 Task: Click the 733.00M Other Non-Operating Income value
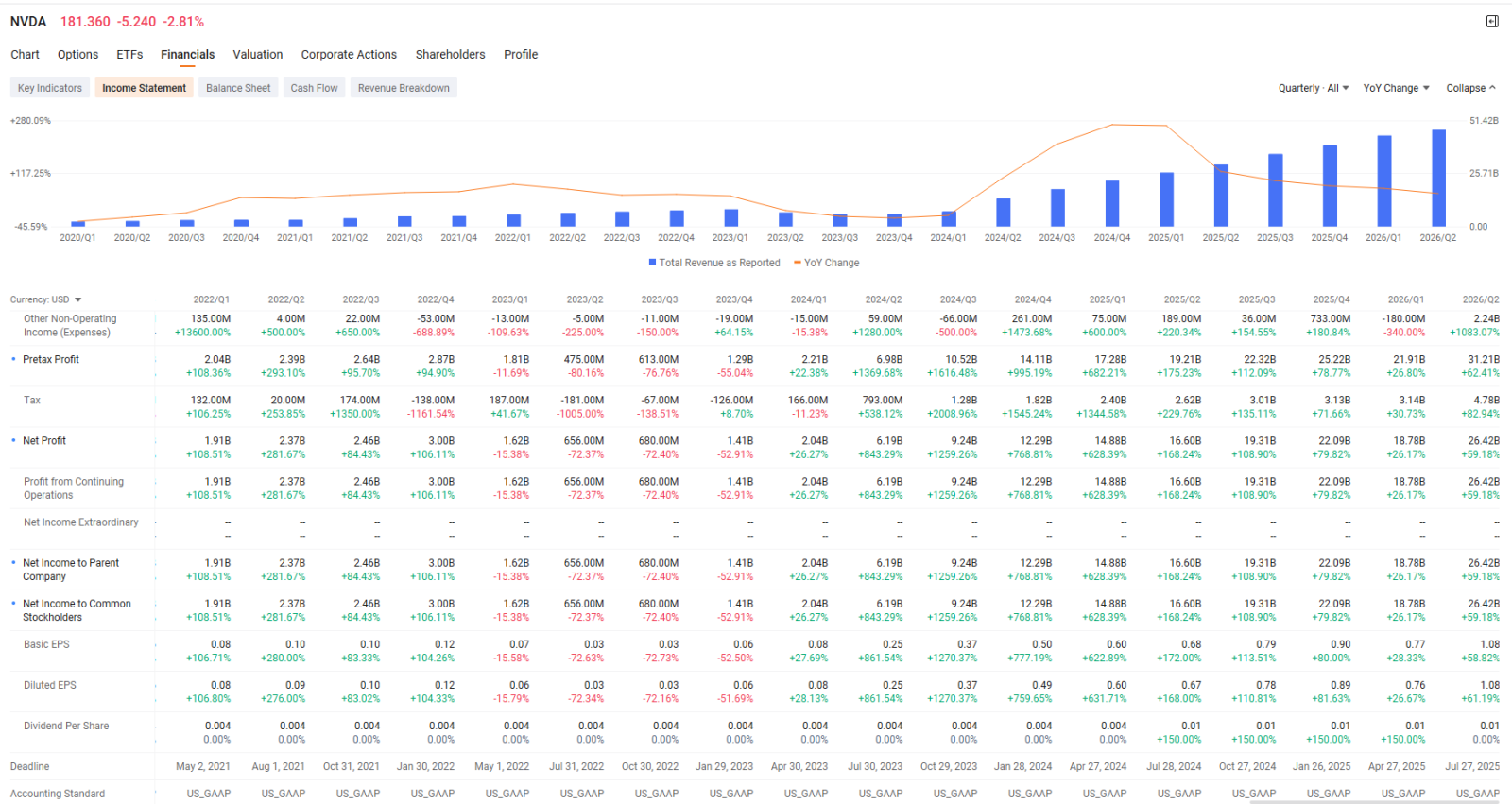[x=1331, y=319]
